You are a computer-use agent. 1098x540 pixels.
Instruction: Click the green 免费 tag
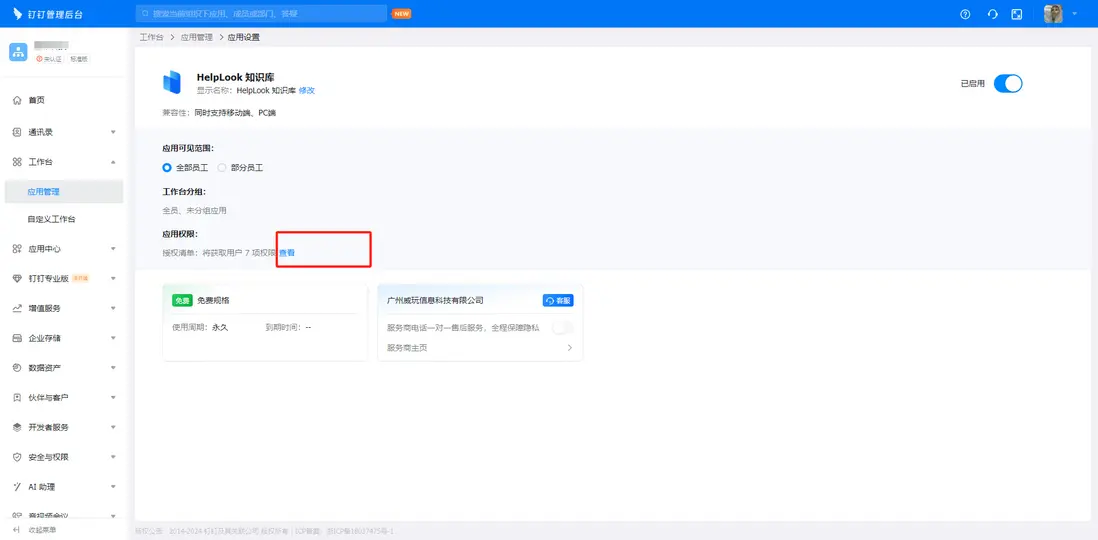click(182, 300)
